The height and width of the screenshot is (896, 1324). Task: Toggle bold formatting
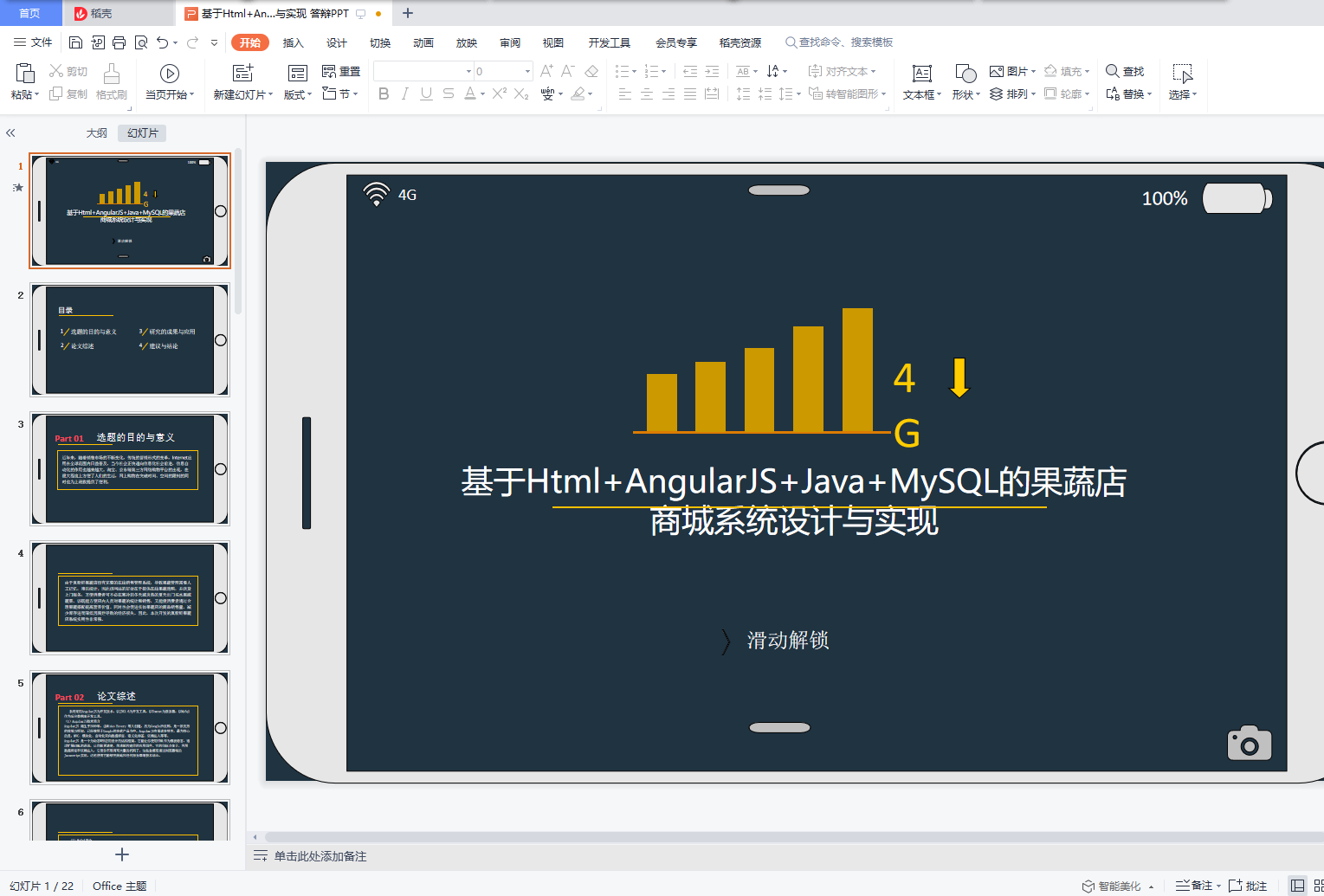(384, 93)
